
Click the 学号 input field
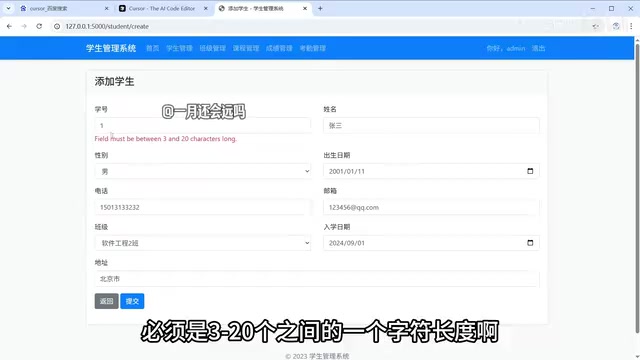pos(202,125)
